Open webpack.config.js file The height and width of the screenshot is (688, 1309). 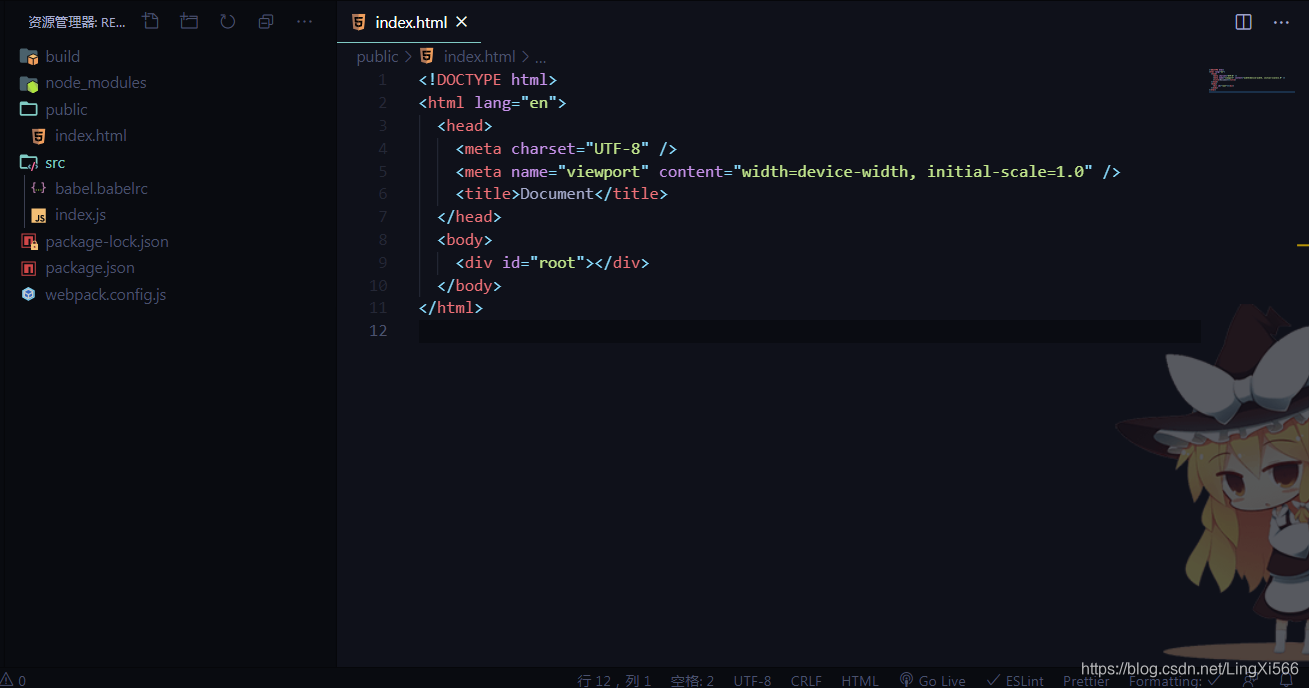coord(105,294)
